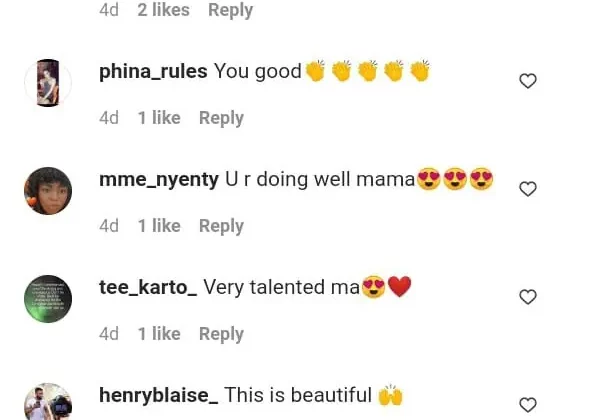Open mme_nyenty's profile avatar

pyautogui.click(x=48, y=190)
